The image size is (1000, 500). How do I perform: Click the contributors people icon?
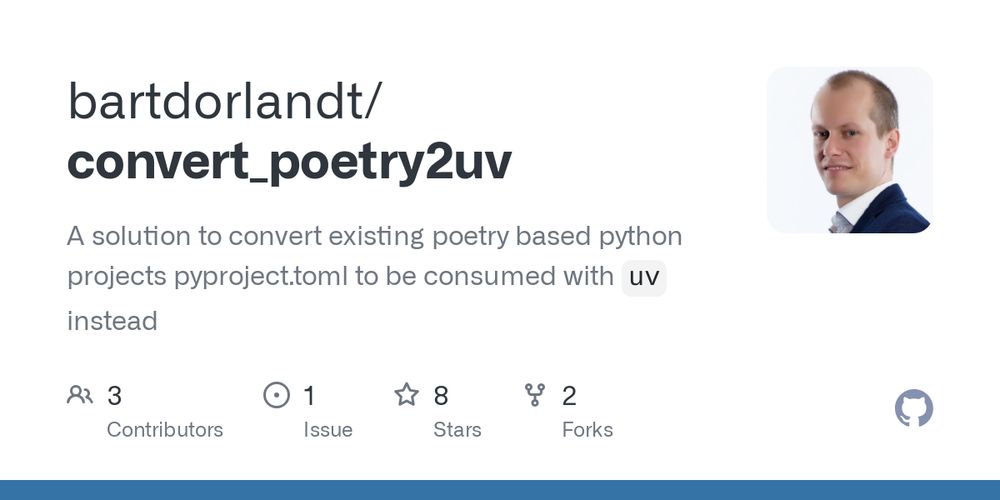(x=80, y=395)
